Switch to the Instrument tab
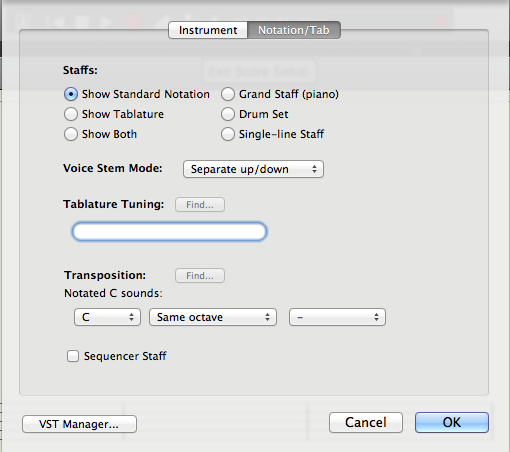The image size is (510, 452). point(208,30)
